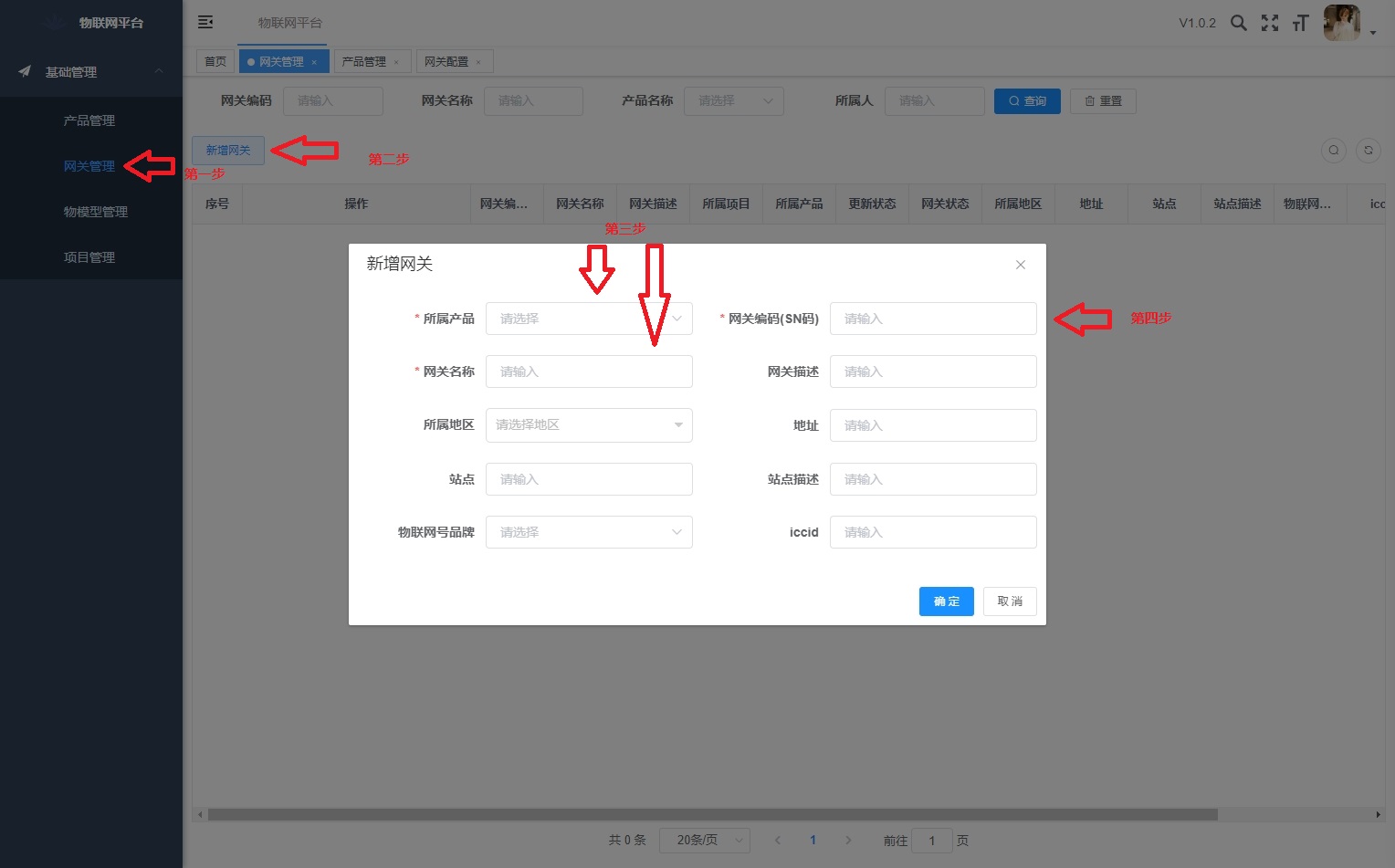1395x868 pixels.
Task: Click the horizontal table scrollbar
Action: pyautogui.click(x=712, y=814)
